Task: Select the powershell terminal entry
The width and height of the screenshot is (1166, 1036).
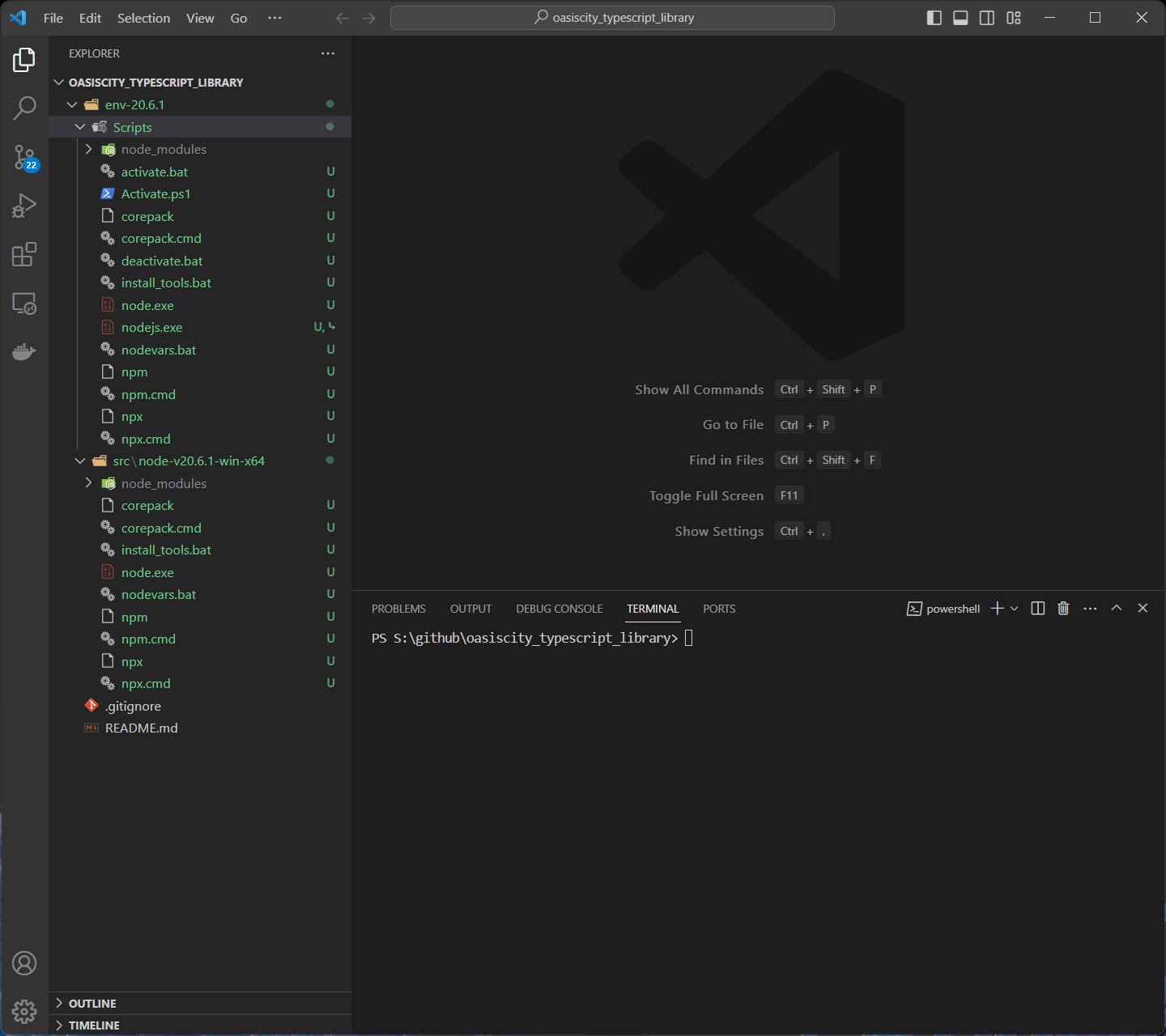Action: (x=943, y=609)
